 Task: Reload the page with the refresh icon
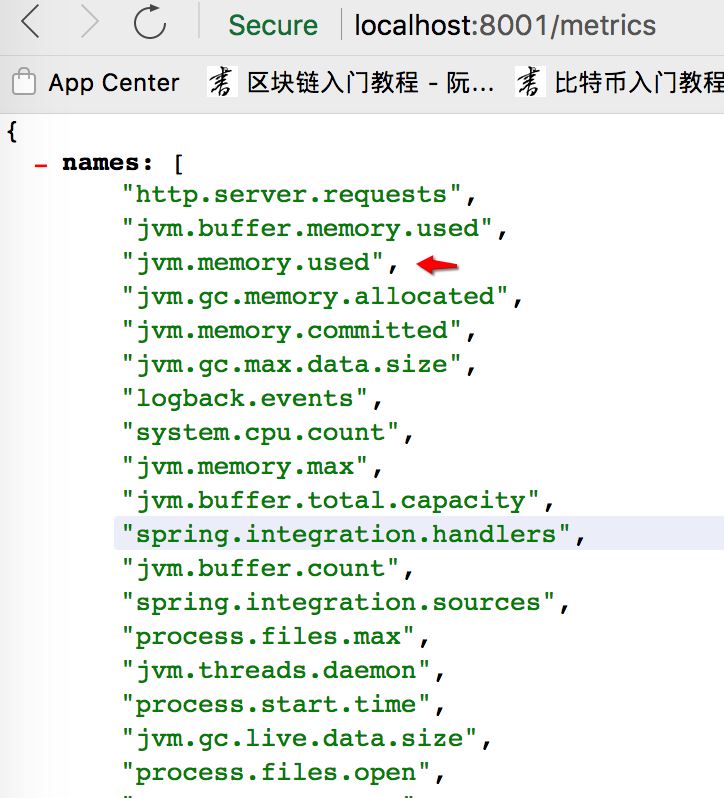pos(150,23)
